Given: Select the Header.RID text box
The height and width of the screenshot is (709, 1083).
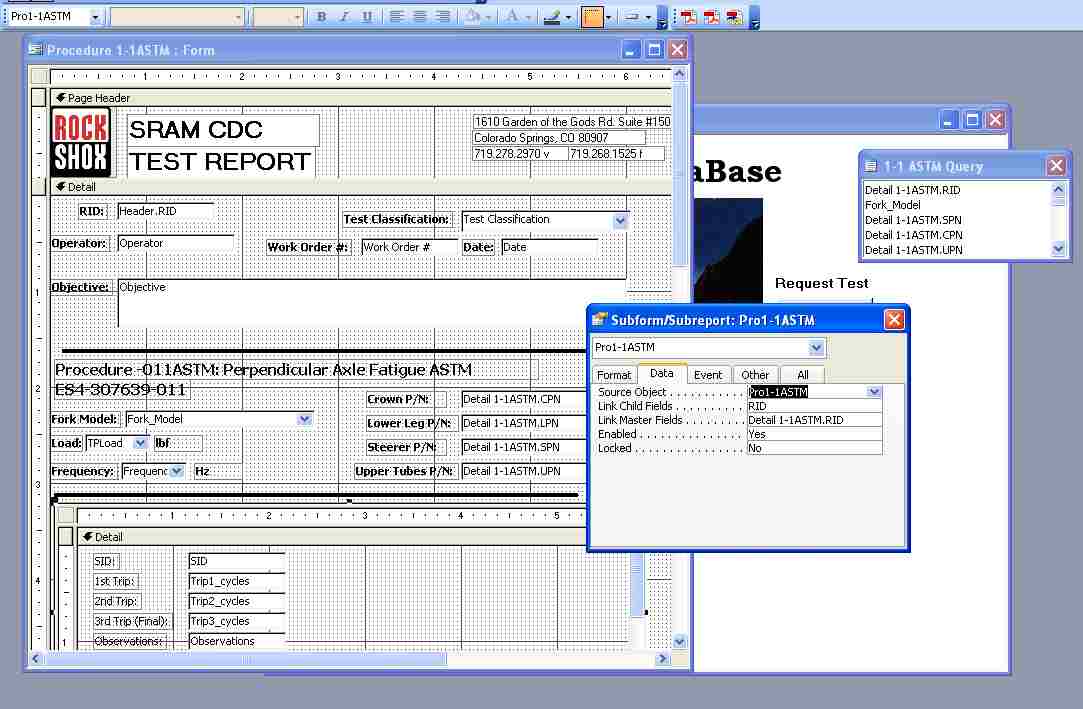Looking at the screenshot, I should [166, 211].
